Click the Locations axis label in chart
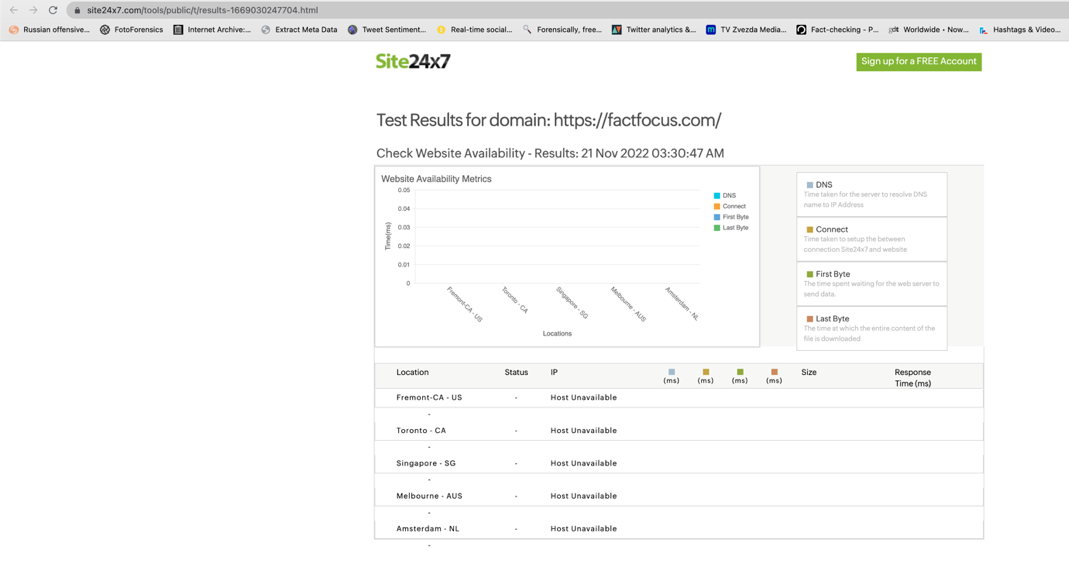Image resolution: width=1069 pixels, height=564 pixels. point(557,333)
